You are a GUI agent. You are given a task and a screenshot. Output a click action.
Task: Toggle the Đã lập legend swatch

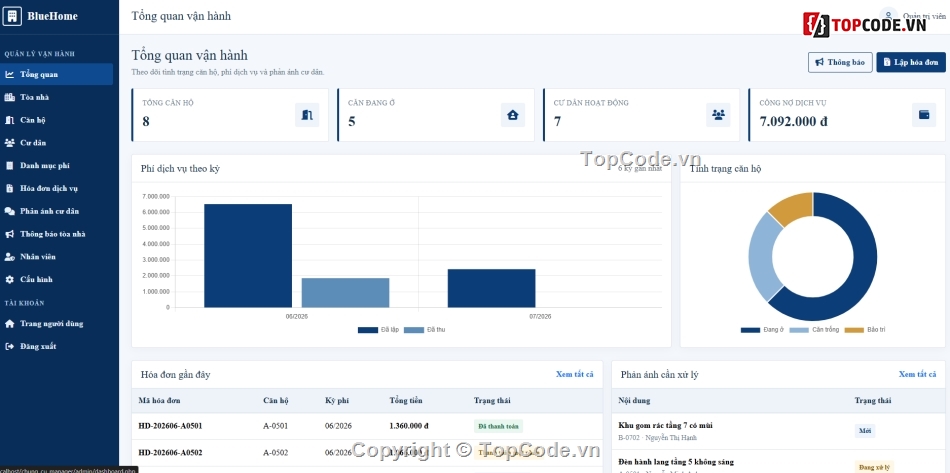coord(368,330)
